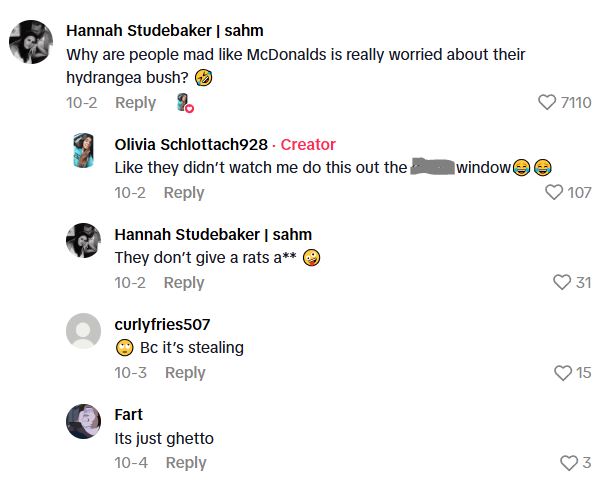615x487 pixels.
Task: Reply to the hydrangea bush comment
Action: tap(135, 103)
